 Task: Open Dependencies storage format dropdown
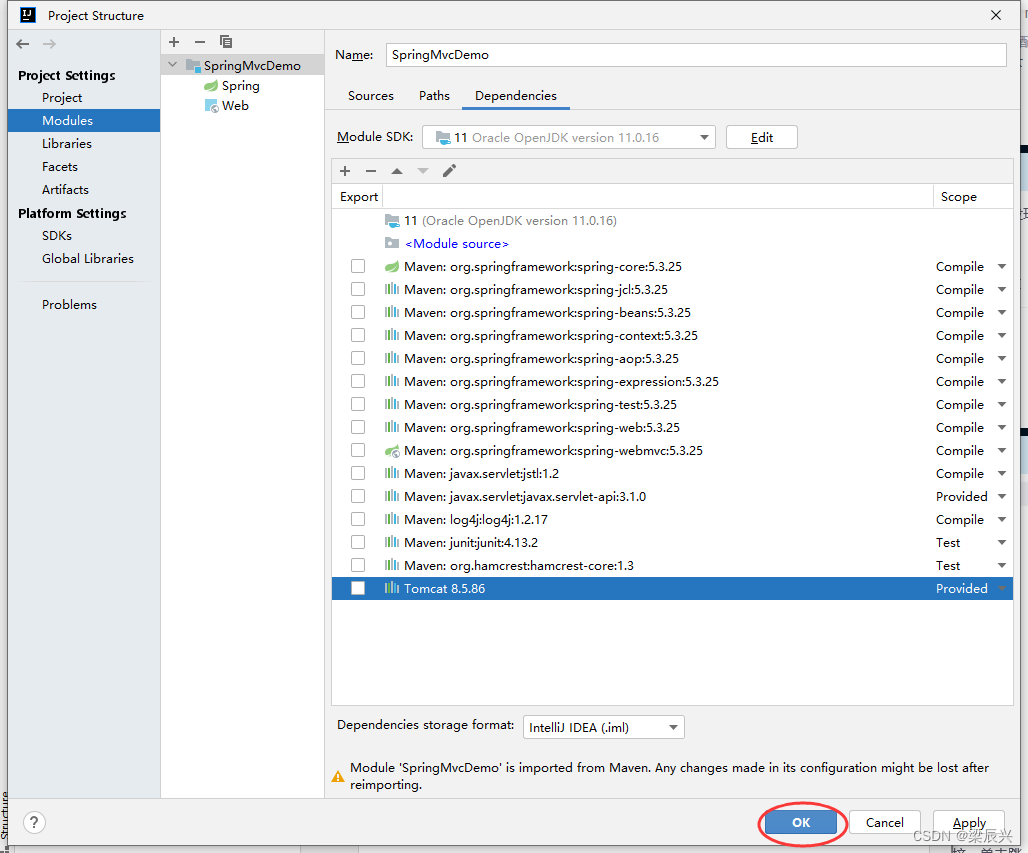(603, 727)
